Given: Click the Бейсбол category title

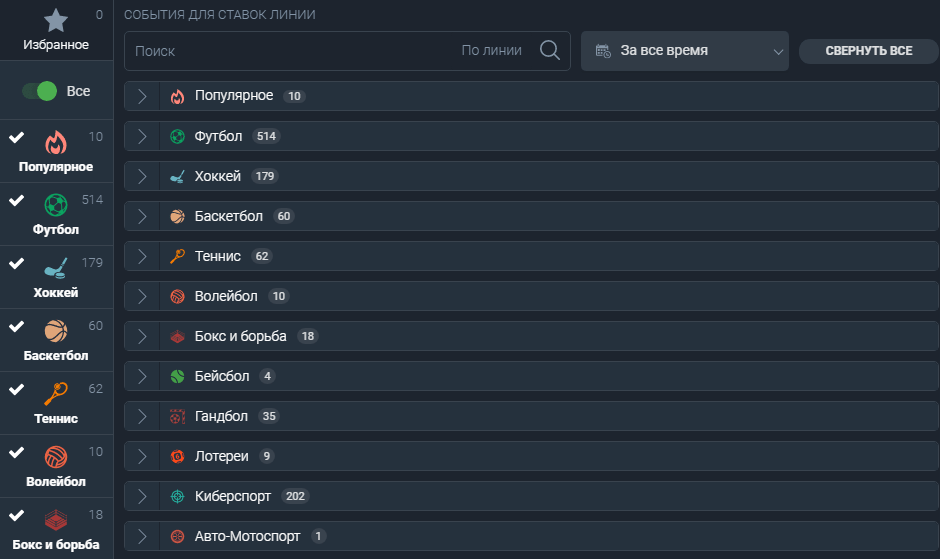Looking at the screenshot, I should click(x=222, y=376).
